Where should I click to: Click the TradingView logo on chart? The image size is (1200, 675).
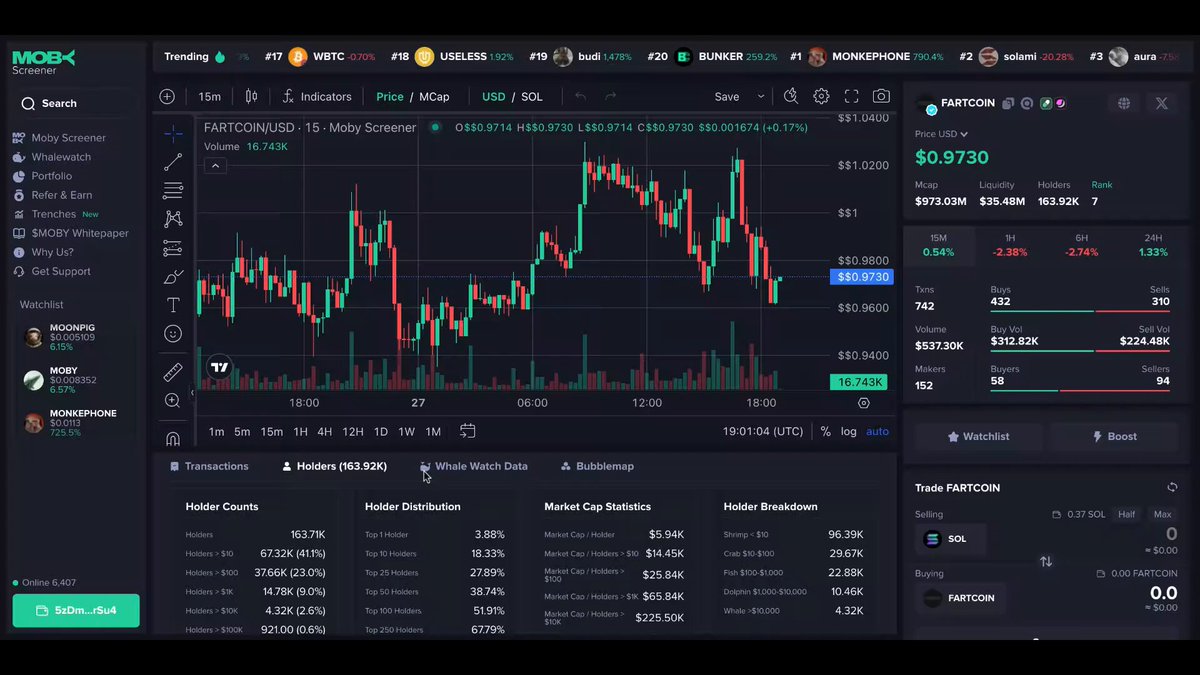[219, 367]
